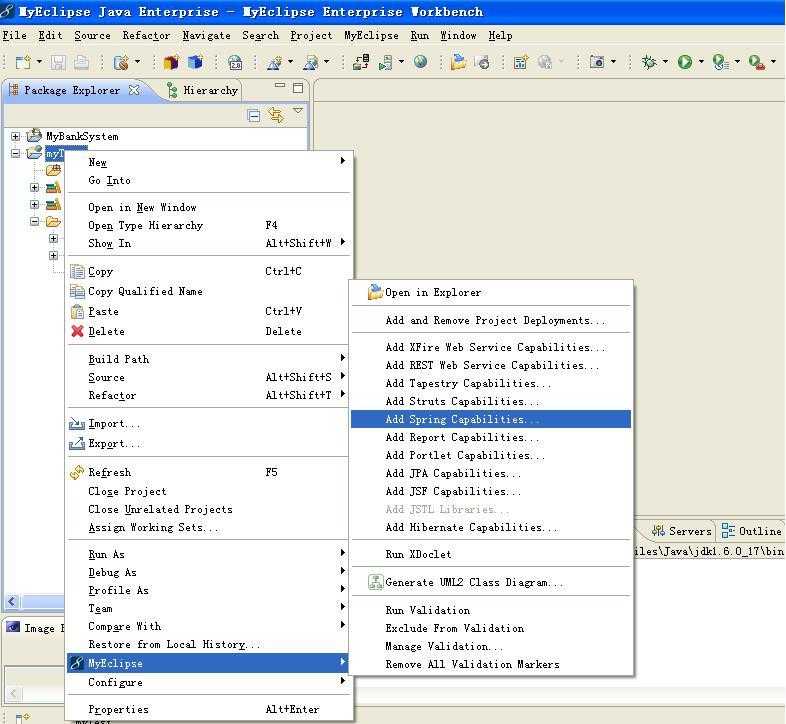Viewport: 786px width, 724px height.
Task: Choose Add Hibernate Capabilities
Action: (x=491, y=527)
